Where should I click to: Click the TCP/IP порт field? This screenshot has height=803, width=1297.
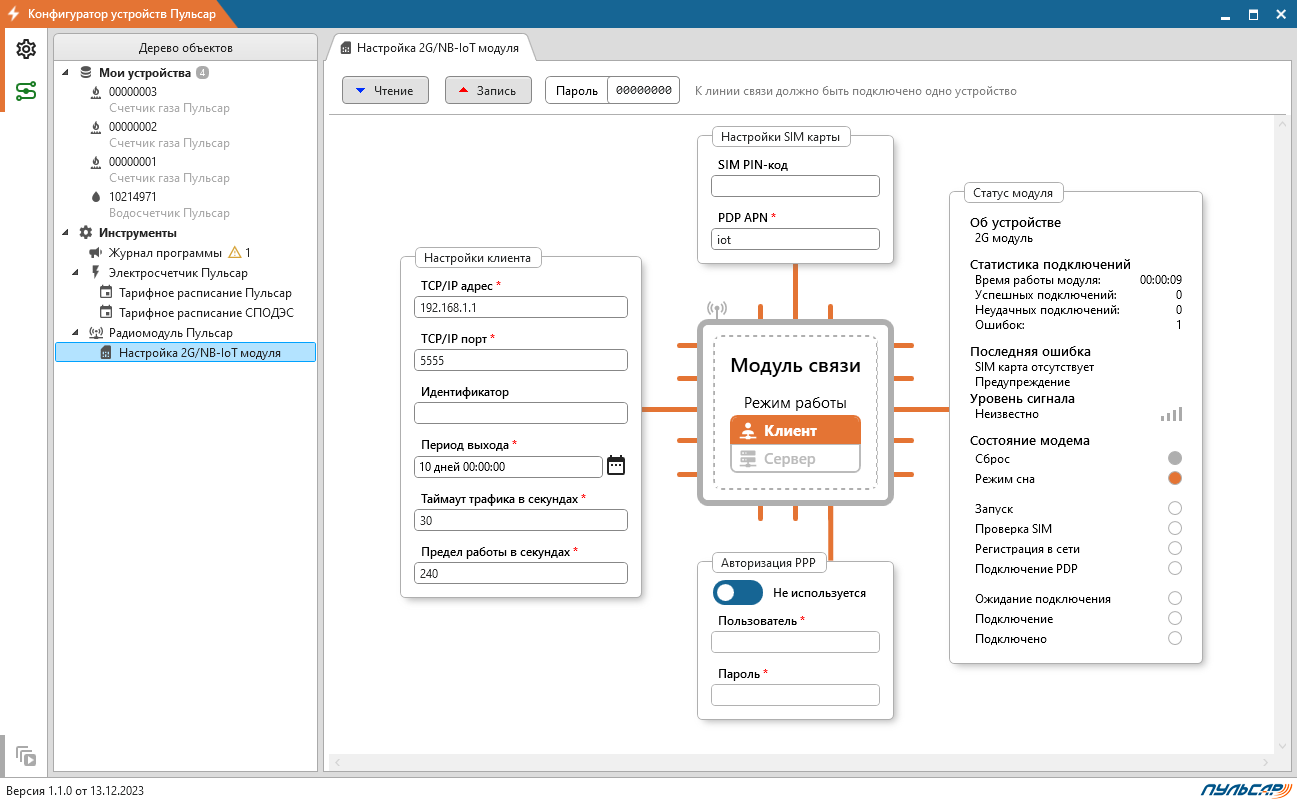click(520, 360)
